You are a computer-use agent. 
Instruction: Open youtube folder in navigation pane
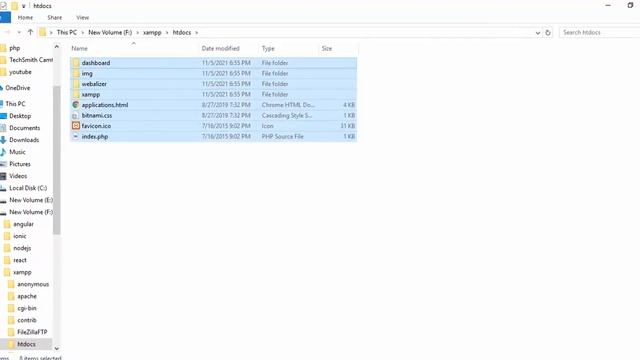pyautogui.click(x=20, y=72)
